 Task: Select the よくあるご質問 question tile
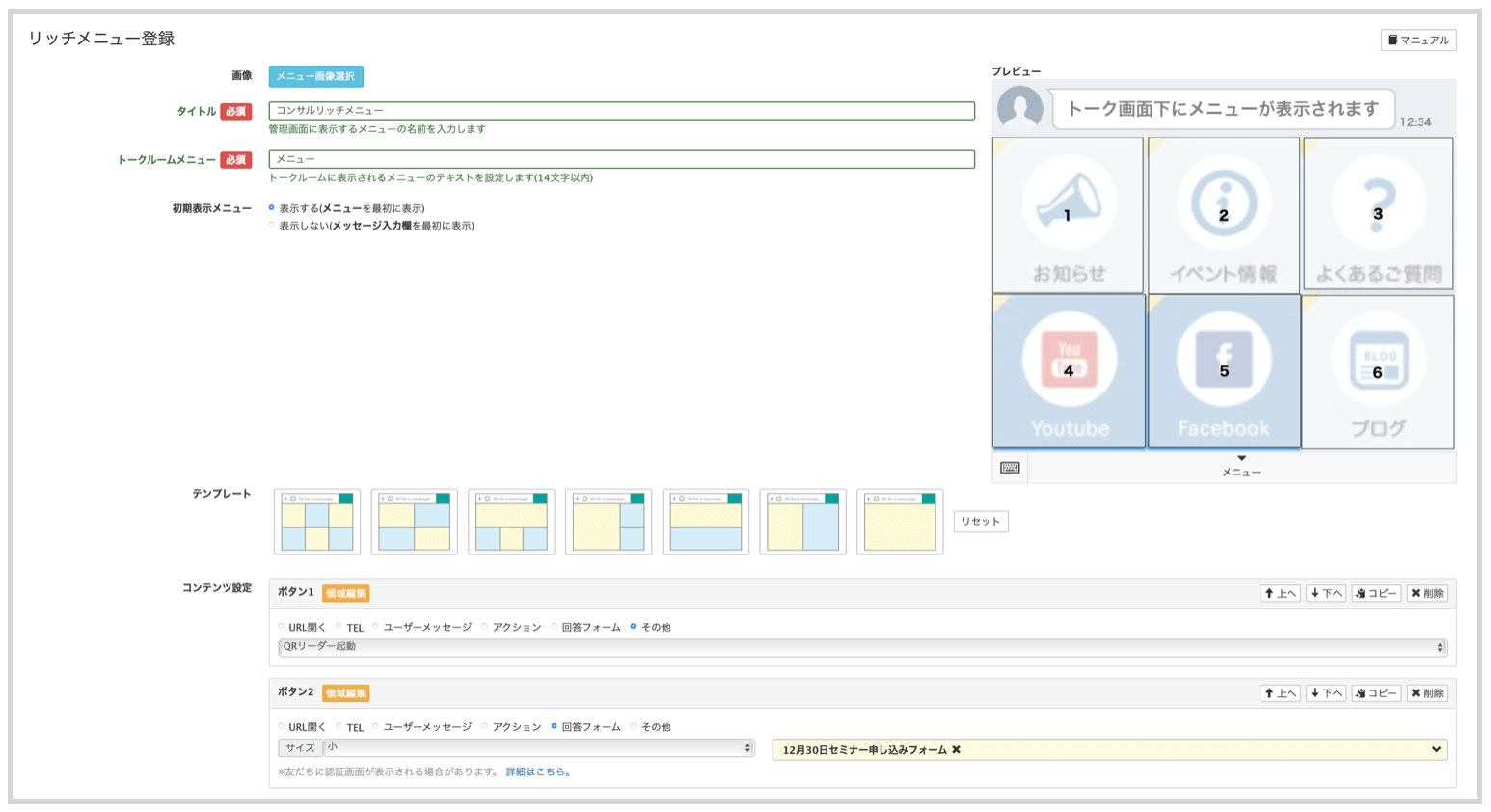1378,215
